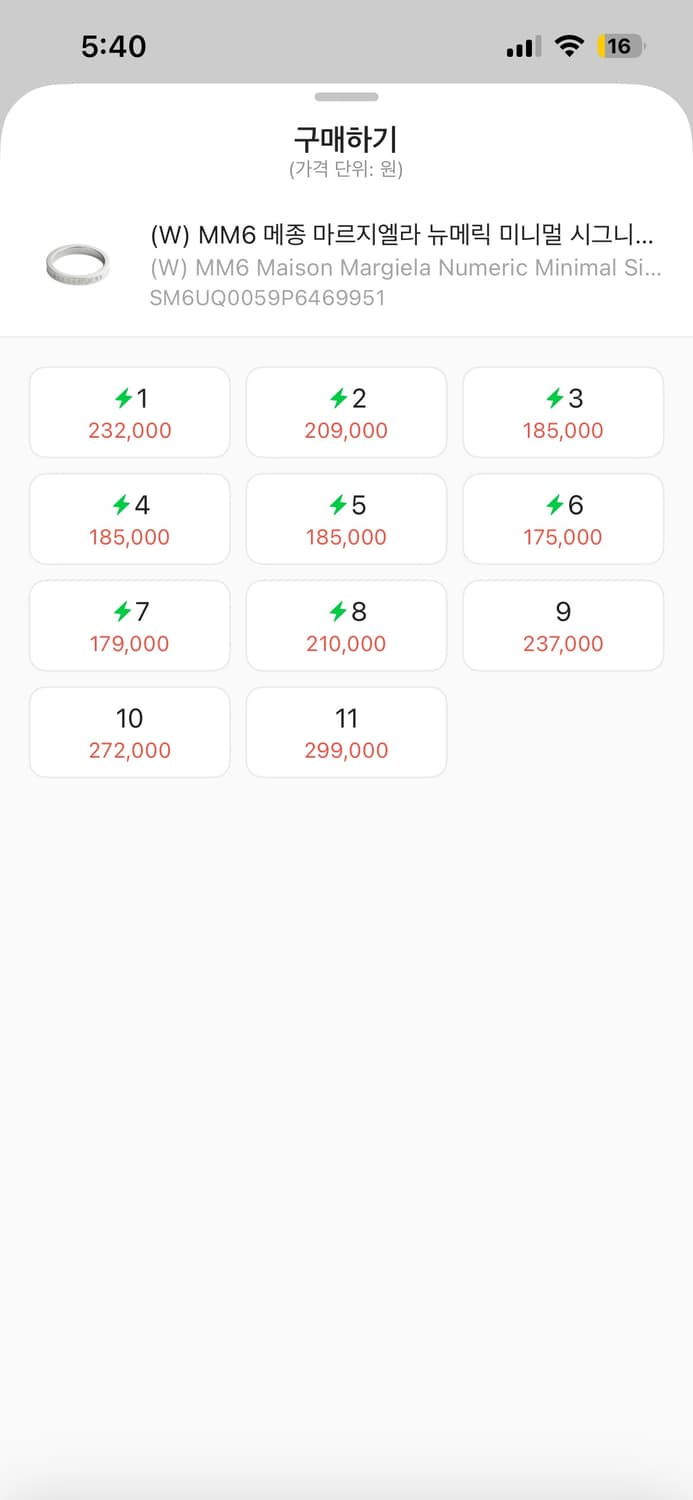This screenshot has width=693, height=1500.
Task: Open the silver ring product thumbnail
Action: coord(78,265)
